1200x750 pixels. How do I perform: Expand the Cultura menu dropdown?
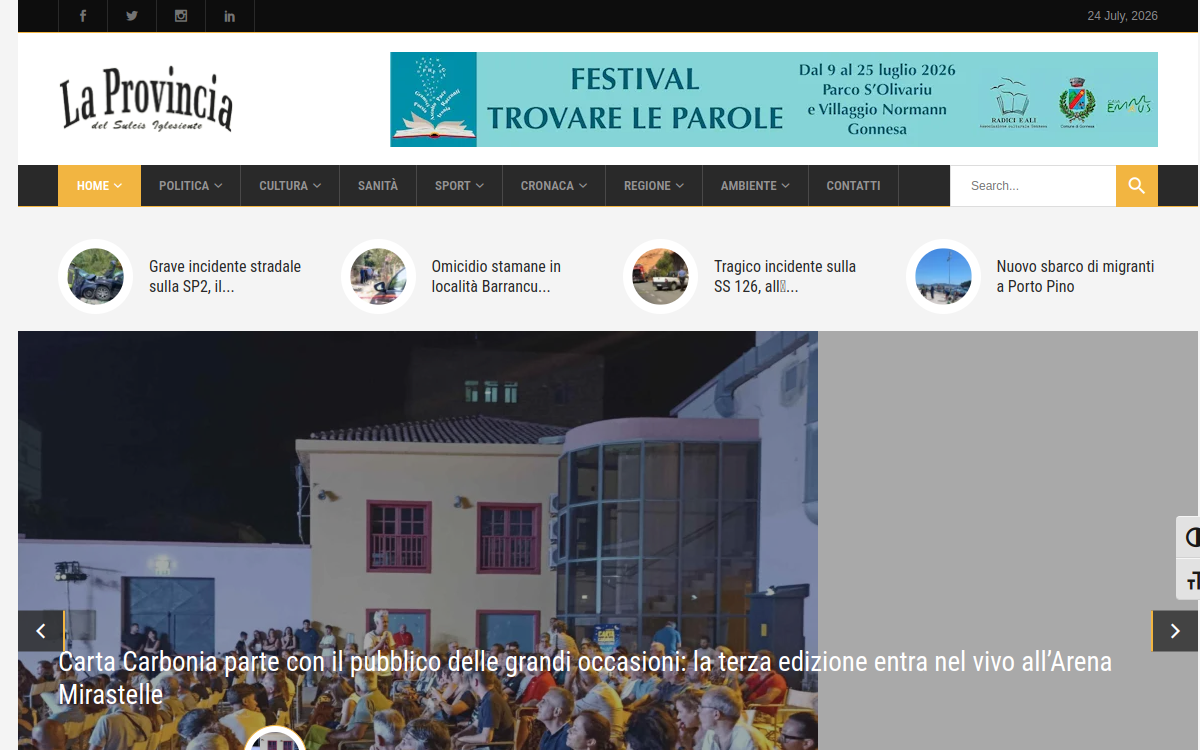[x=290, y=186]
